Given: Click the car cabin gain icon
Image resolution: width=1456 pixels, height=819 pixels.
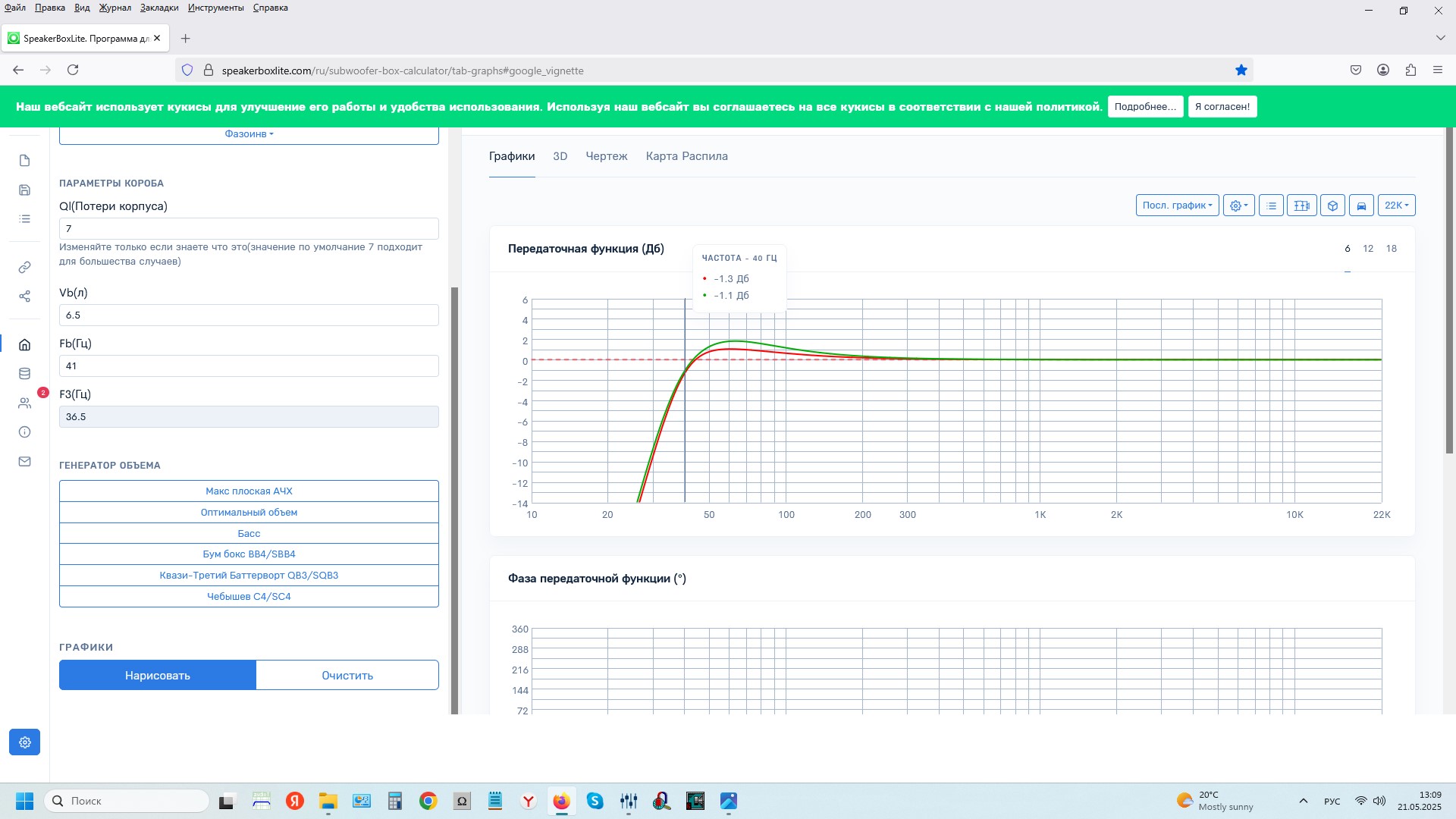Looking at the screenshot, I should (x=1361, y=206).
